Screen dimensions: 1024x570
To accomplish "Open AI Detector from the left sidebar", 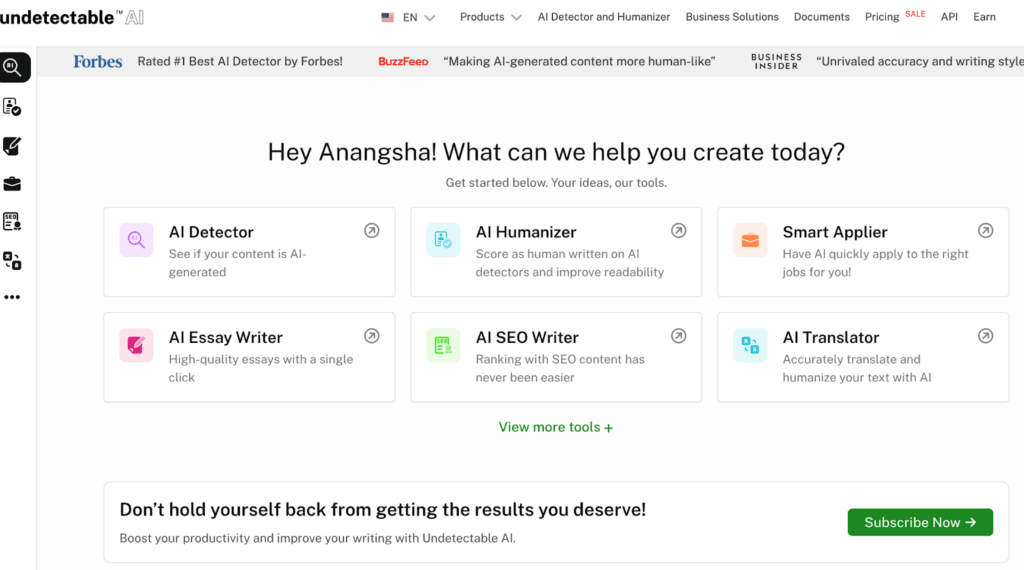I will point(13,67).
